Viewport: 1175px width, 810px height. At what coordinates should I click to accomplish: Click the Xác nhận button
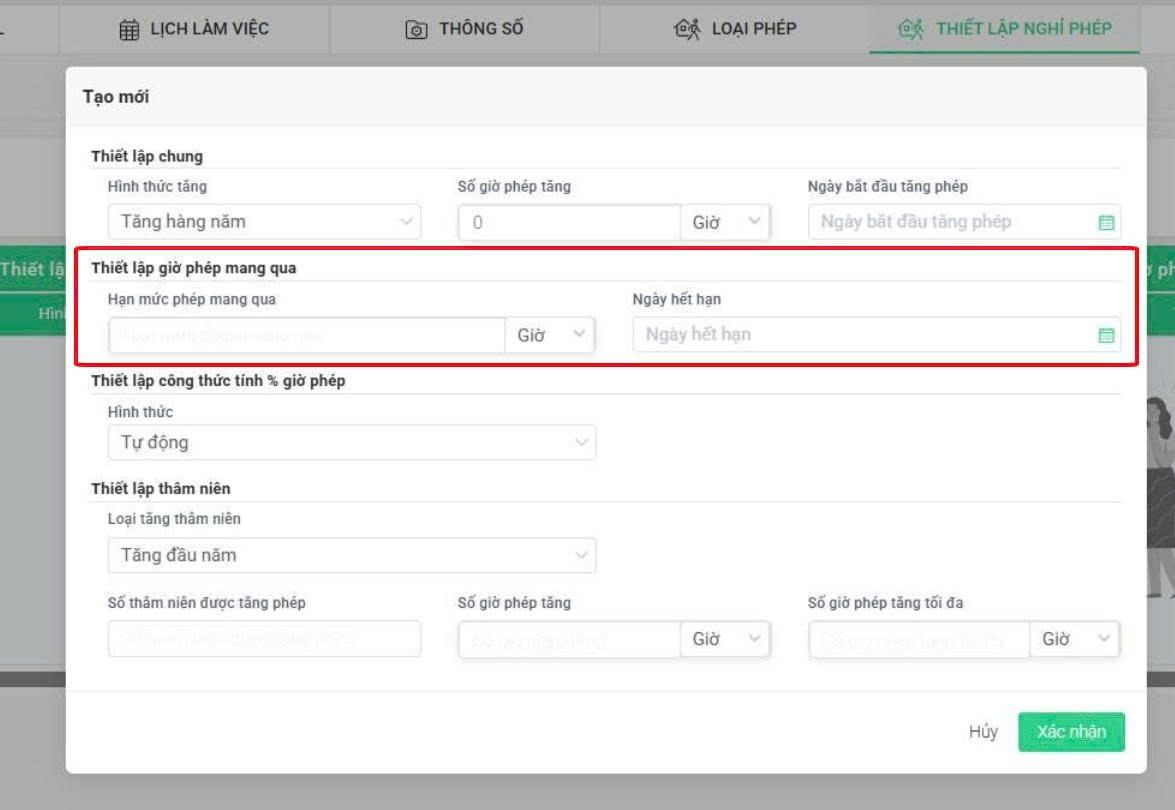[x=1072, y=731]
